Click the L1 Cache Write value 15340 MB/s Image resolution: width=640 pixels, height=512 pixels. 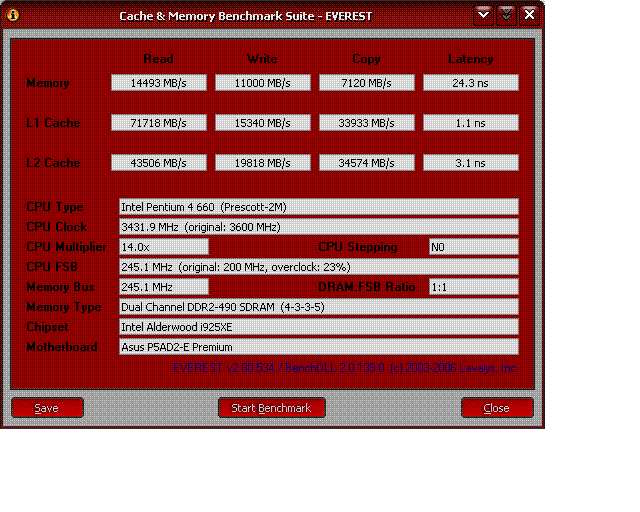click(263, 123)
